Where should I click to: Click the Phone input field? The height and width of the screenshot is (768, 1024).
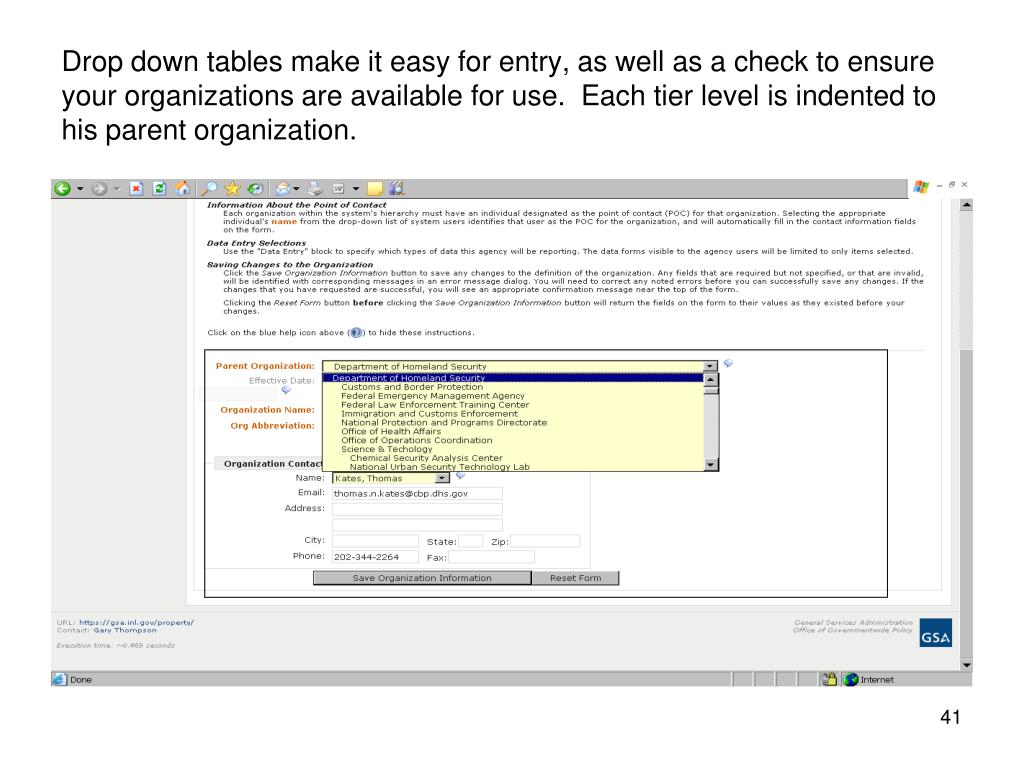point(376,557)
